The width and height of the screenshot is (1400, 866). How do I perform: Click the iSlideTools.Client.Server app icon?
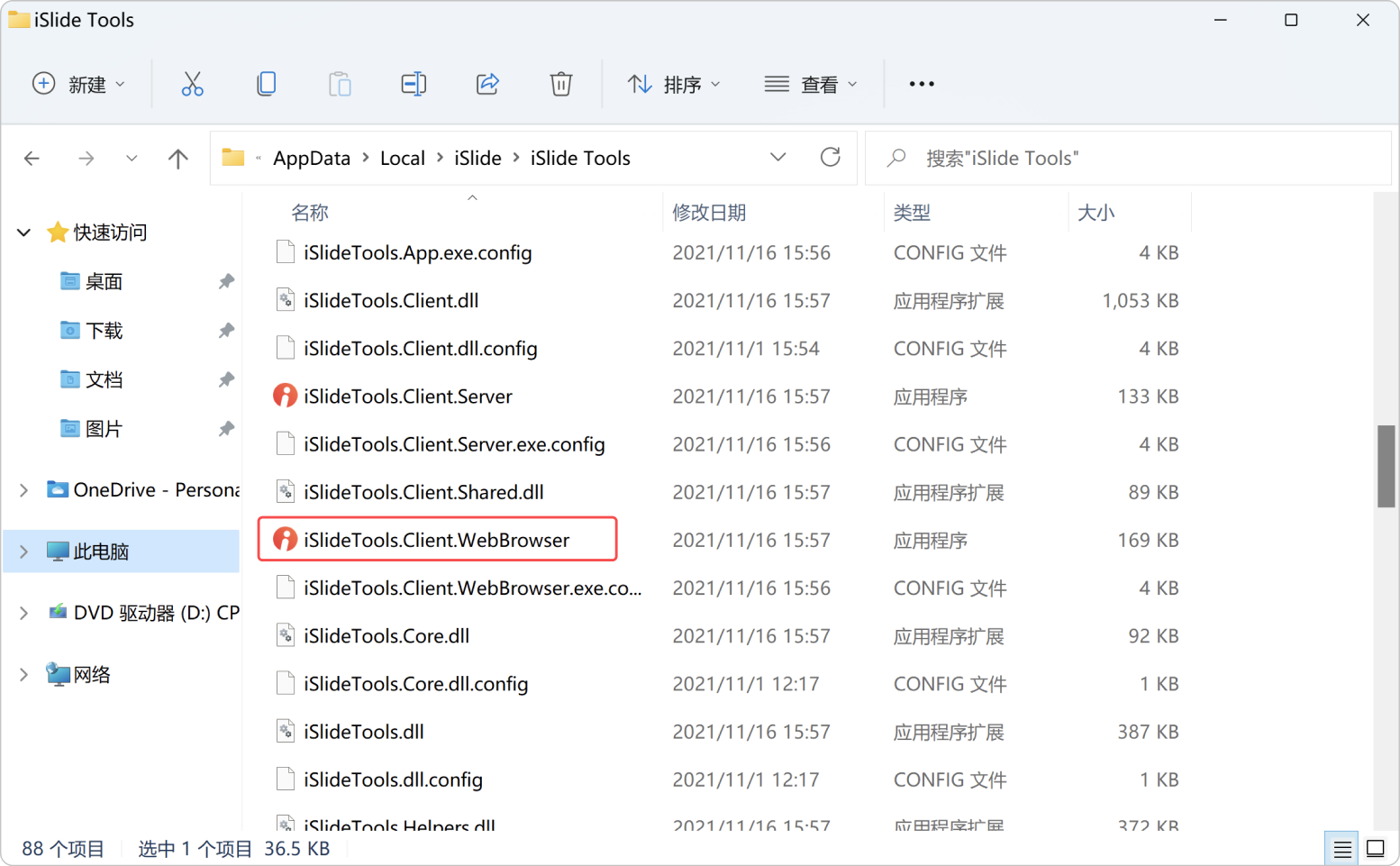(x=285, y=396)
